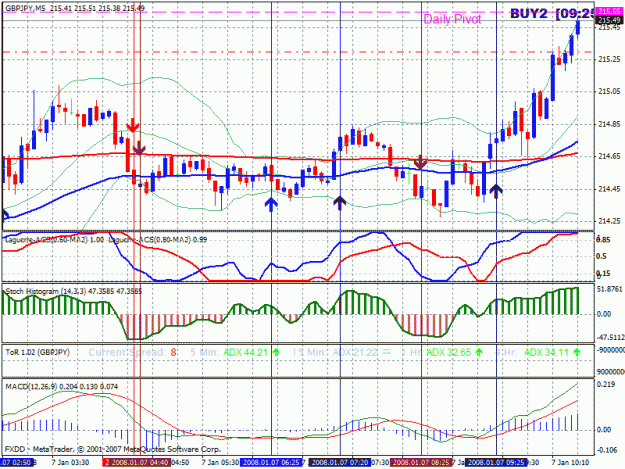Viewport: 625px width, 469px height.
Task: Select the blue 2008.01.07 06:25 time marker
Action: 271,463
